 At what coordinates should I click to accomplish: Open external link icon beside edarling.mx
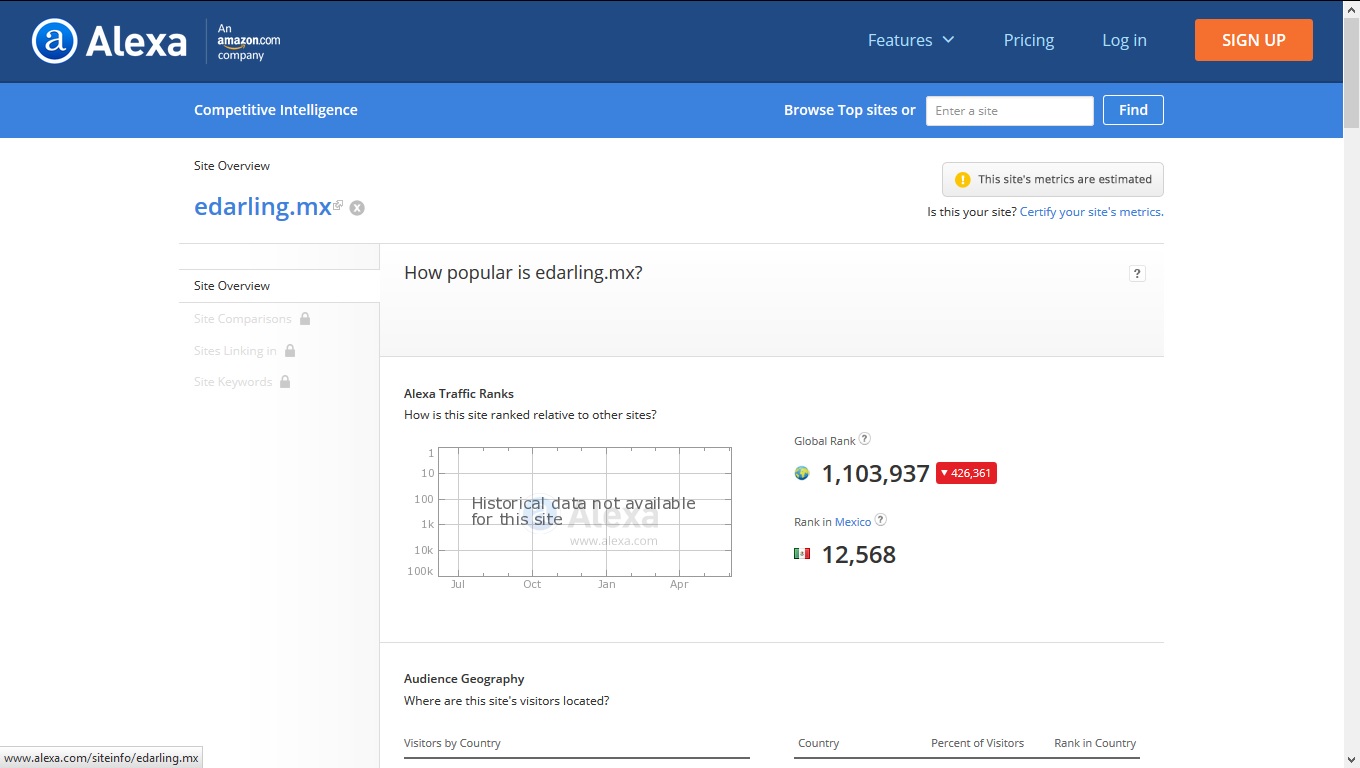pos(338,205)
